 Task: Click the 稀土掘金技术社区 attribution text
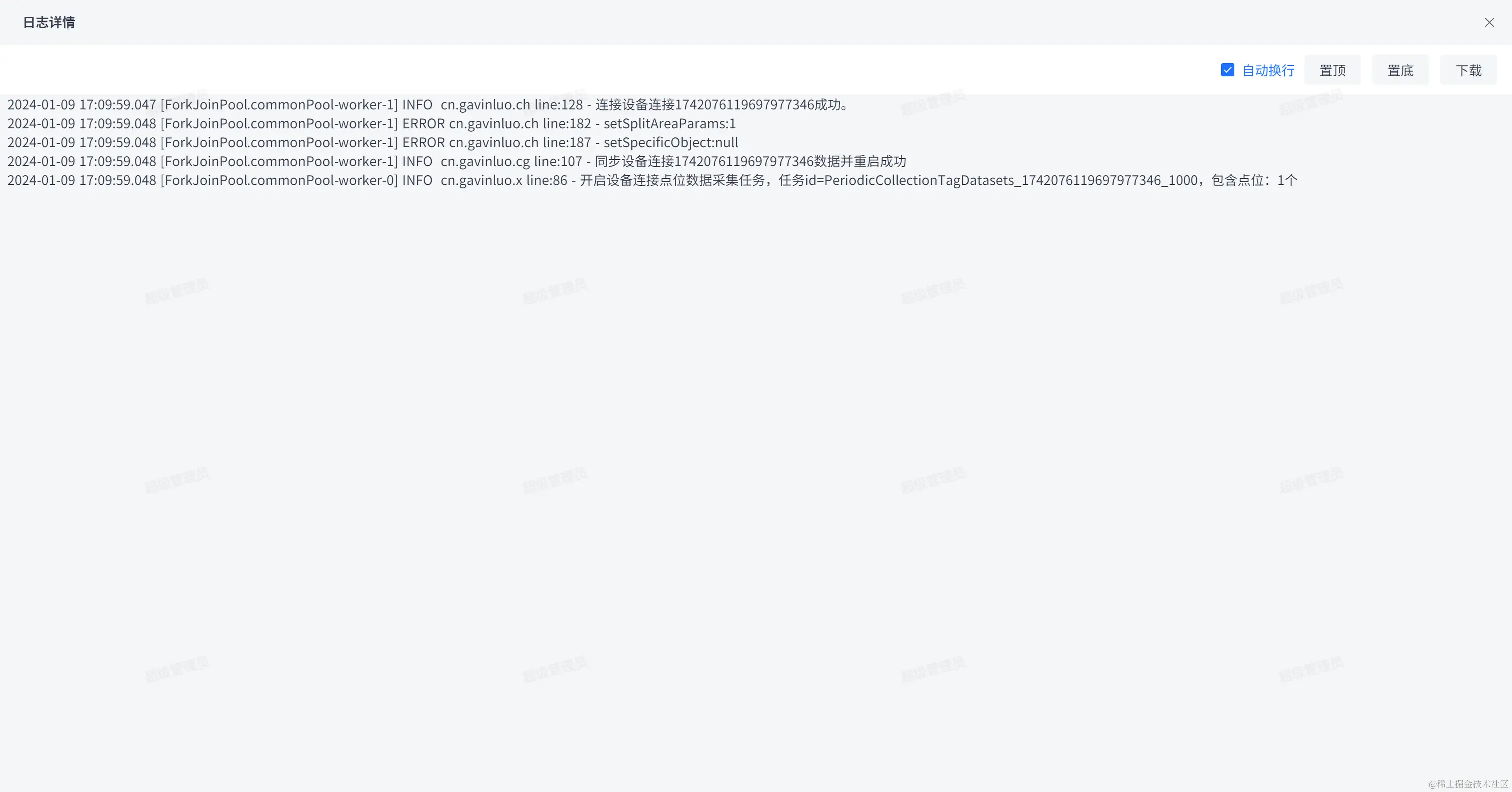click(x=1467, y=783)
